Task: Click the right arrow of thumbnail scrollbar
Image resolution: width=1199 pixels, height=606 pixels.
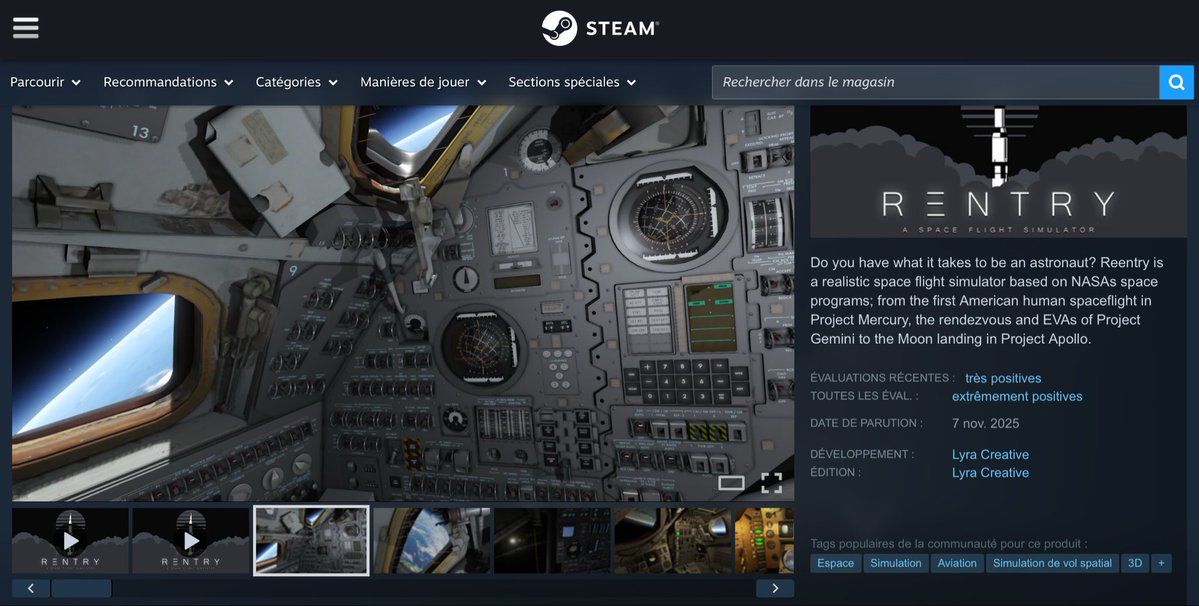Action: pos(775,588)
